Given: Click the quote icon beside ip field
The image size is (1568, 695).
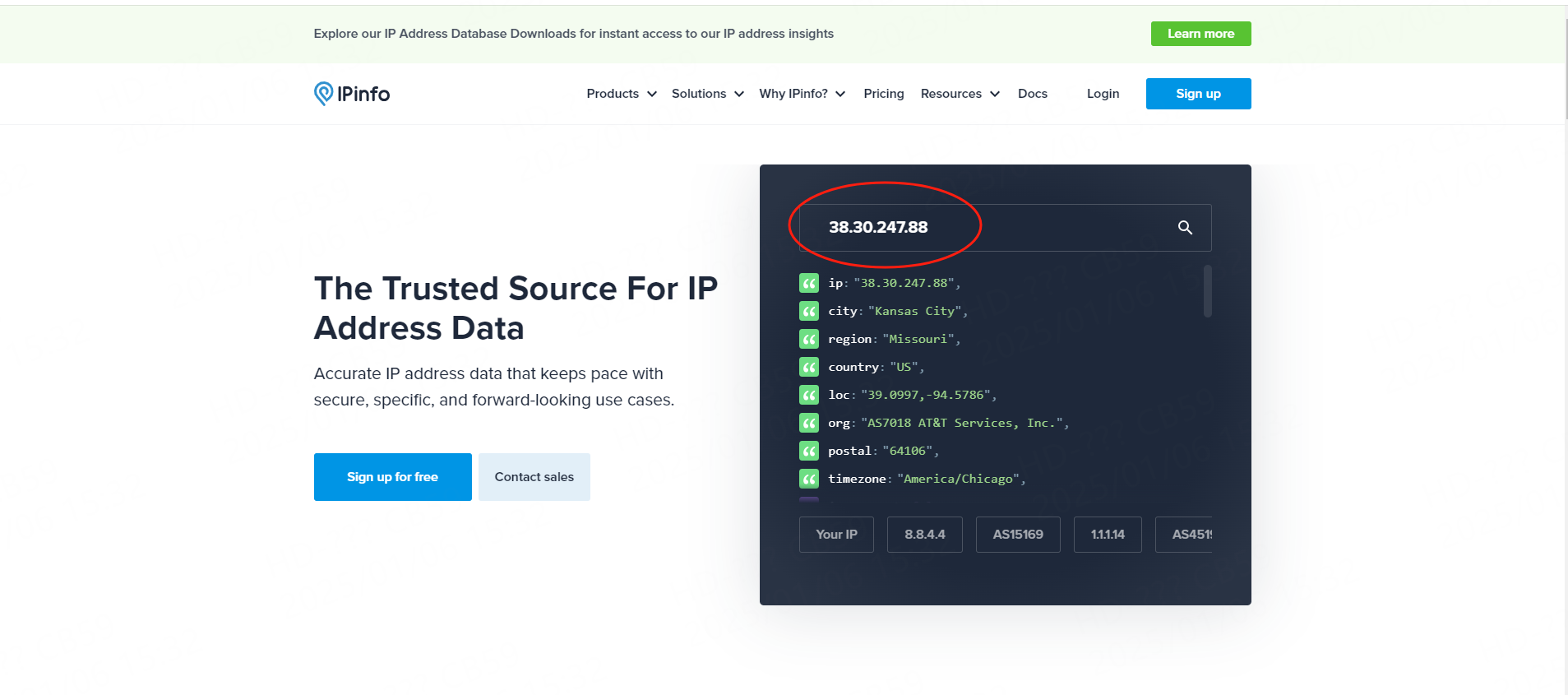Looking at the screenshot, I should tap(809, 284).
